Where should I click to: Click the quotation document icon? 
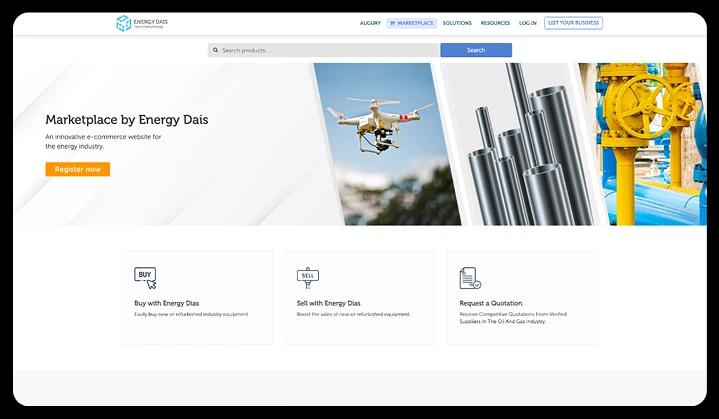click(470, 278)
